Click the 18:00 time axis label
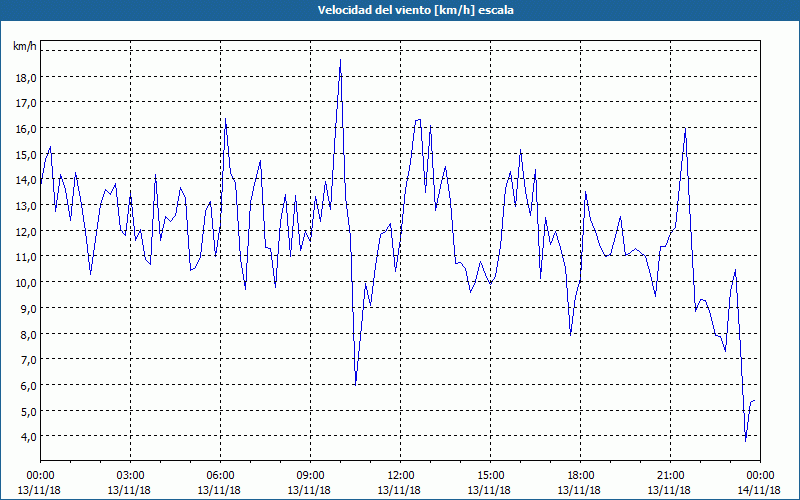The height and width of the screenshot is (500, 800). (580, 476)
